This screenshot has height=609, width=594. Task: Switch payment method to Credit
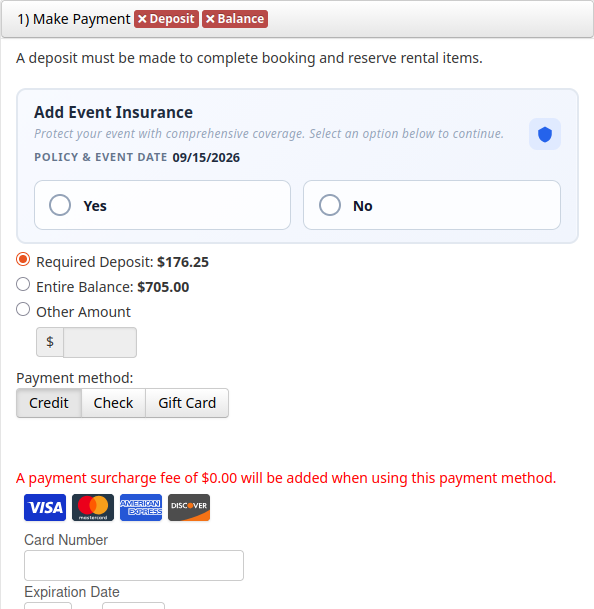pyautogui.click(x=49, y=403)
